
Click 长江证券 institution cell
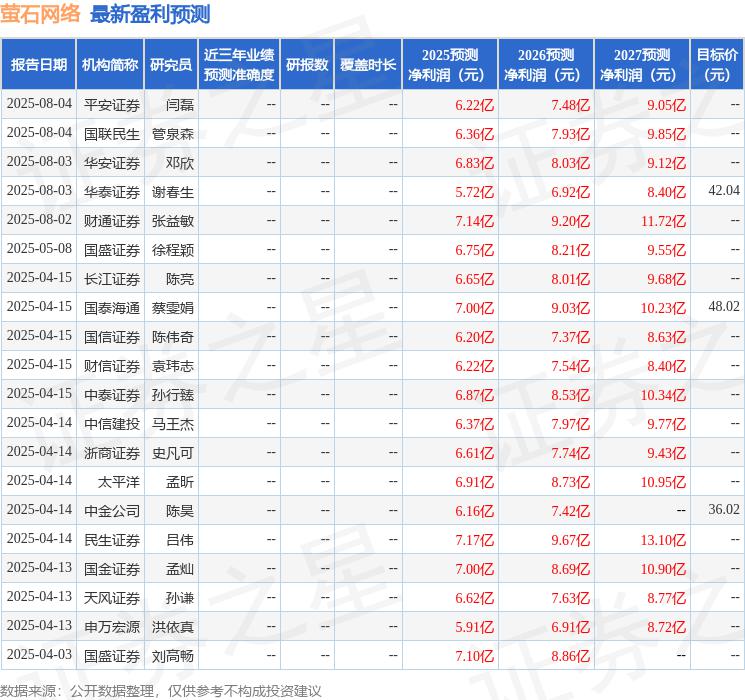point(112,278)
